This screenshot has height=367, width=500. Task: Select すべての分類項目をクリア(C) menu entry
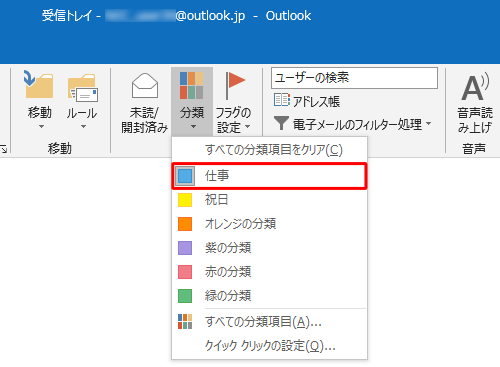pyautogui.click(x=269, y=150)
